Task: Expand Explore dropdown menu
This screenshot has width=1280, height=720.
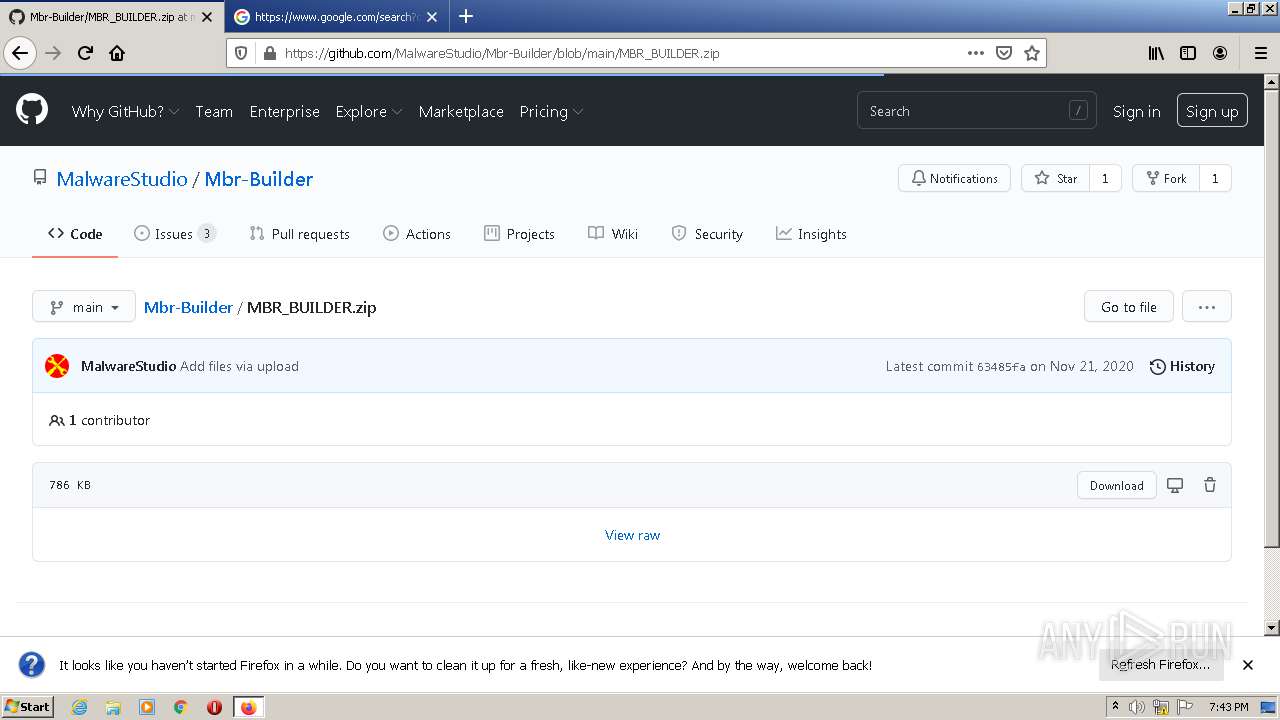Action: pos(369,111)
